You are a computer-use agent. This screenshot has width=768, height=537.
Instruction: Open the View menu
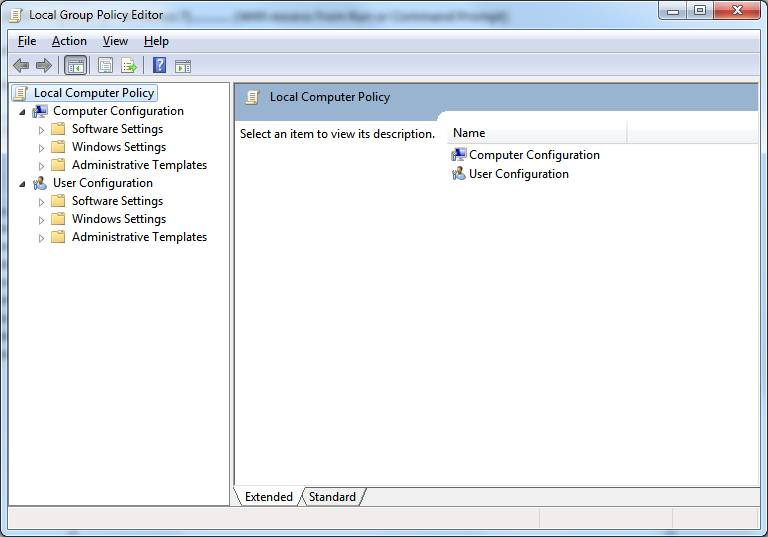coord(115,41)
